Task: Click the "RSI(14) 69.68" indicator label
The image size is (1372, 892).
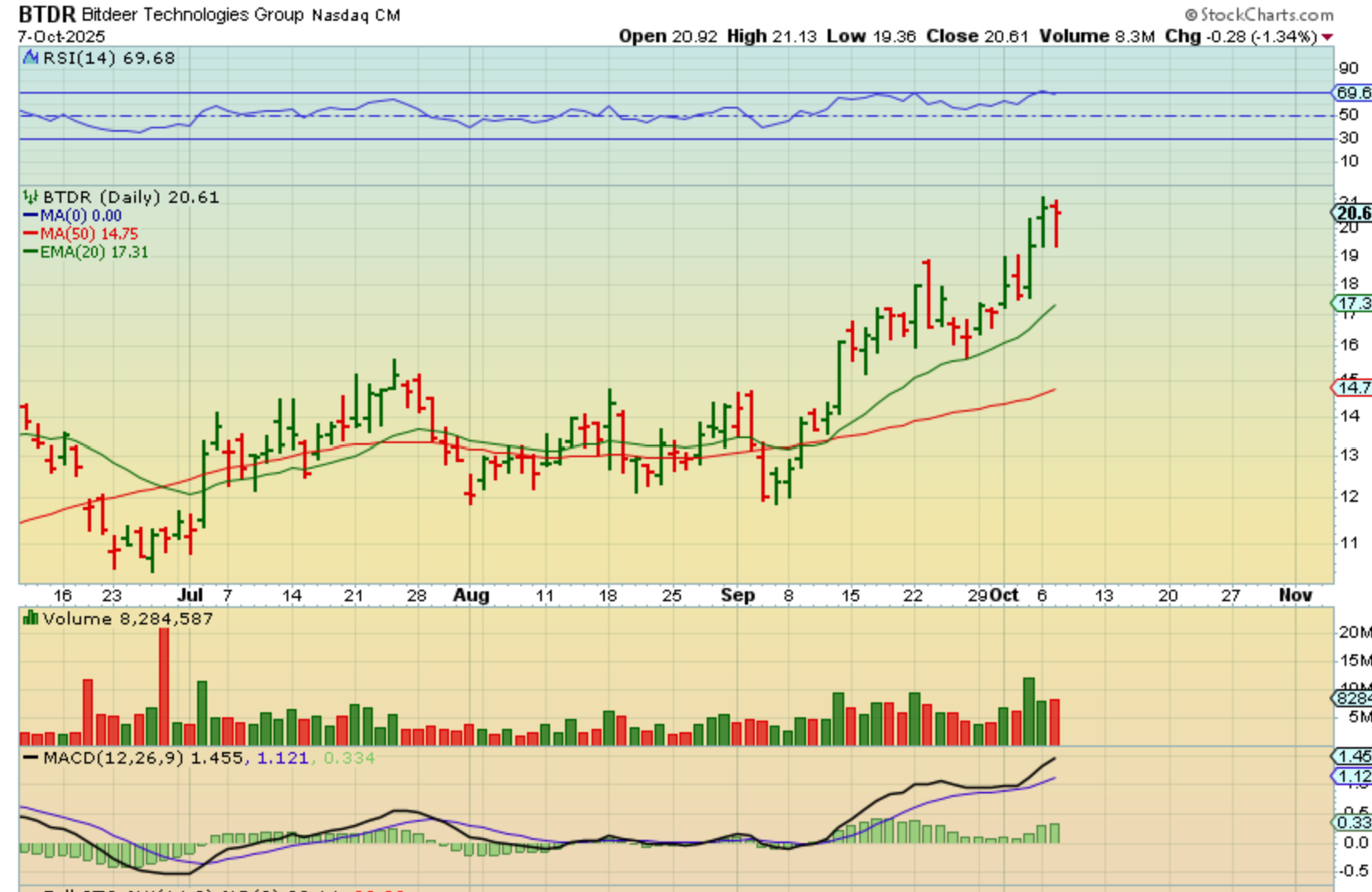Action: click(x=109, y=58)
